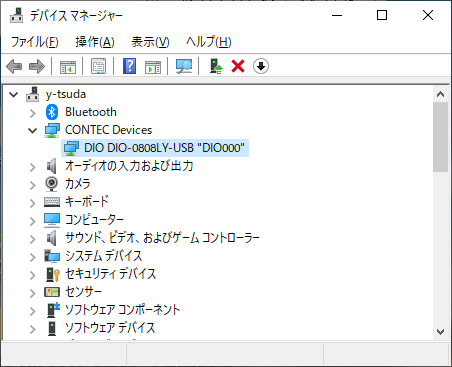Expand the キーボード category

[x=33, y=203]
